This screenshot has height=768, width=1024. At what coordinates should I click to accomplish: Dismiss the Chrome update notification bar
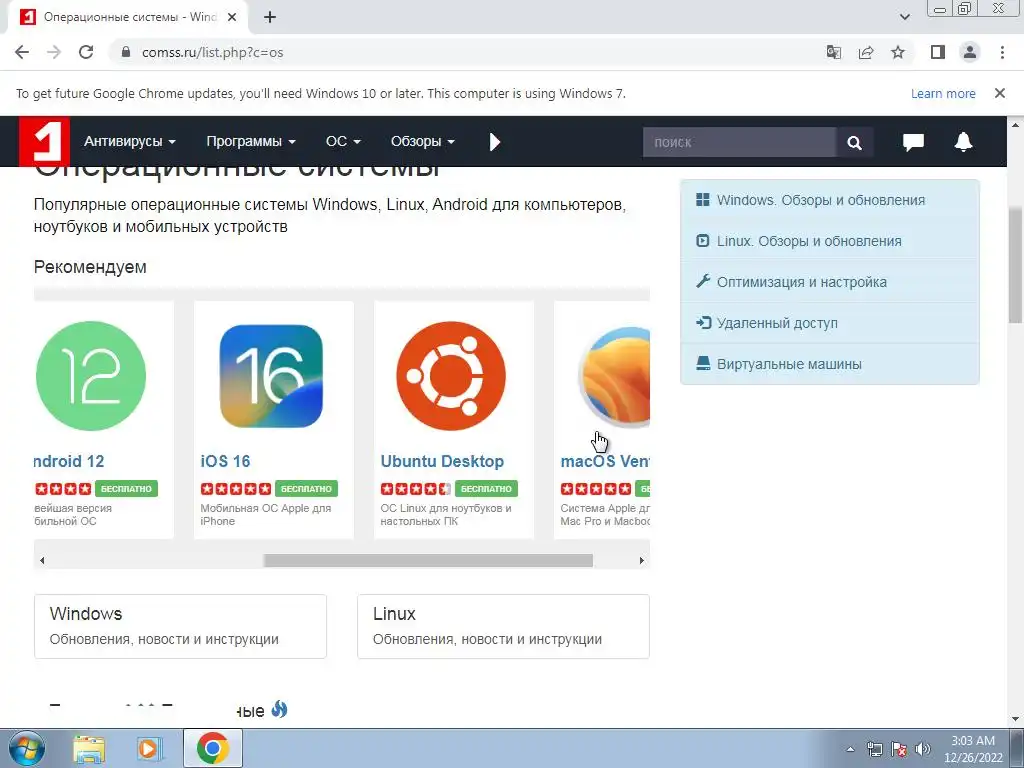(x=1000, y=93)
